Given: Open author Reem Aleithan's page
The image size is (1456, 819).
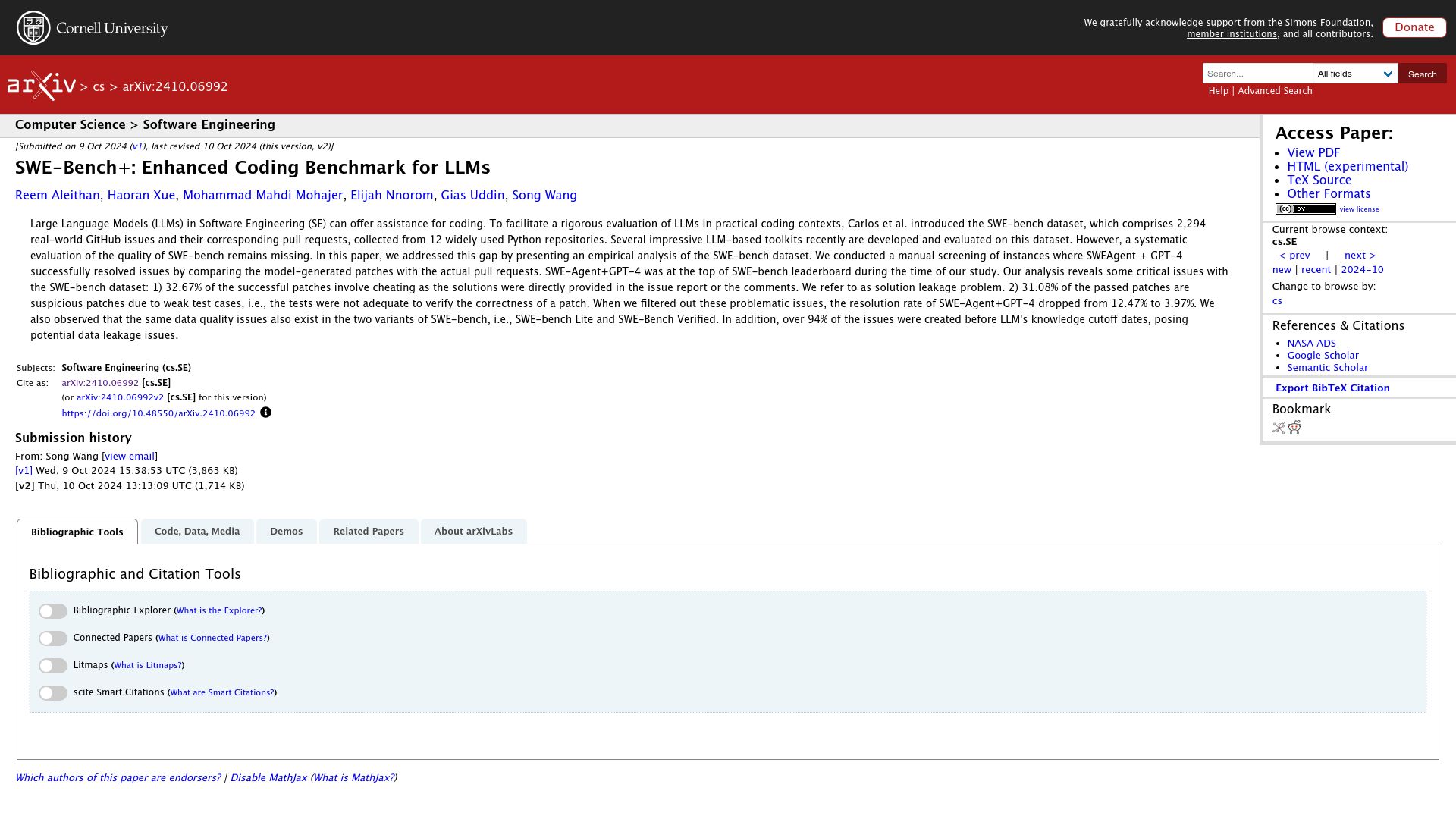Looking at the screenshot, I should click(58, 196).
